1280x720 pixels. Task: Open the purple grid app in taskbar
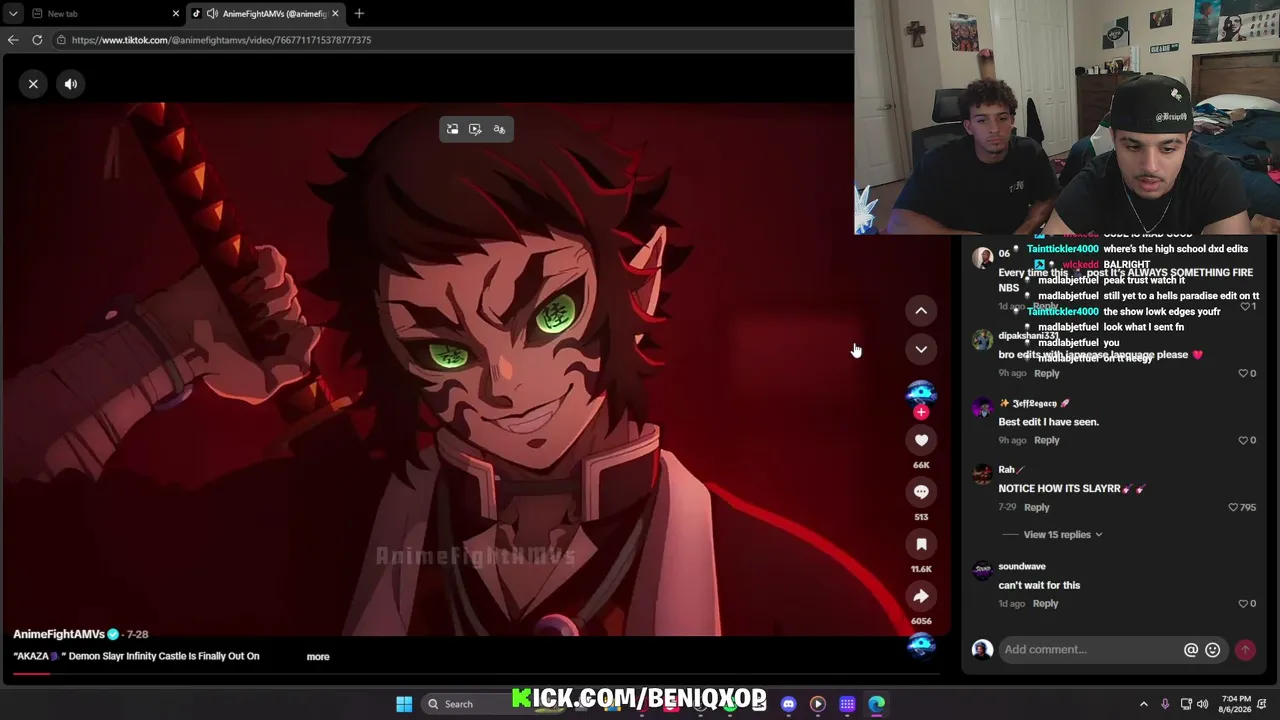(847, 704)
